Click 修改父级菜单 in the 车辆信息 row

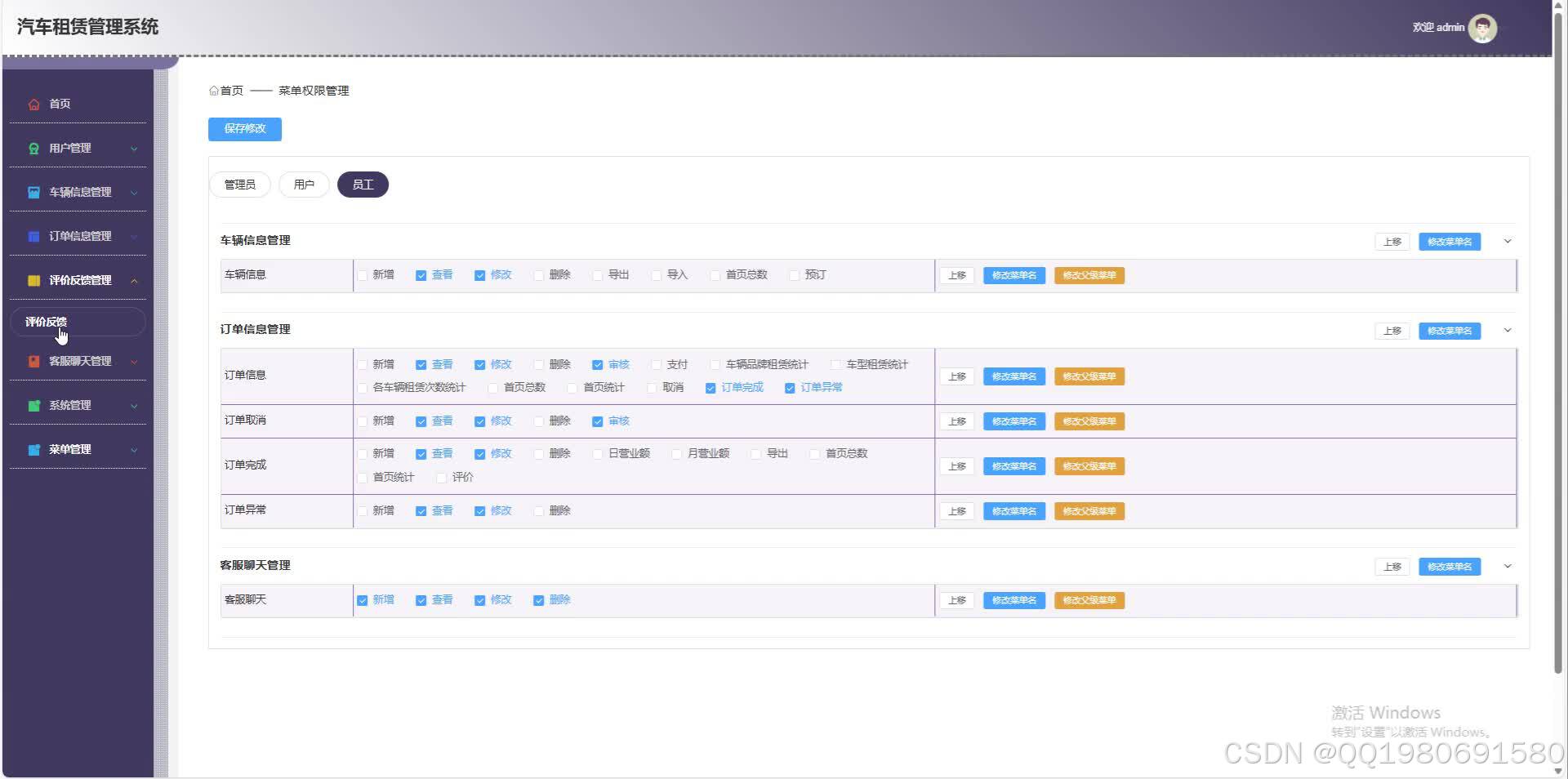point(1089,275)
